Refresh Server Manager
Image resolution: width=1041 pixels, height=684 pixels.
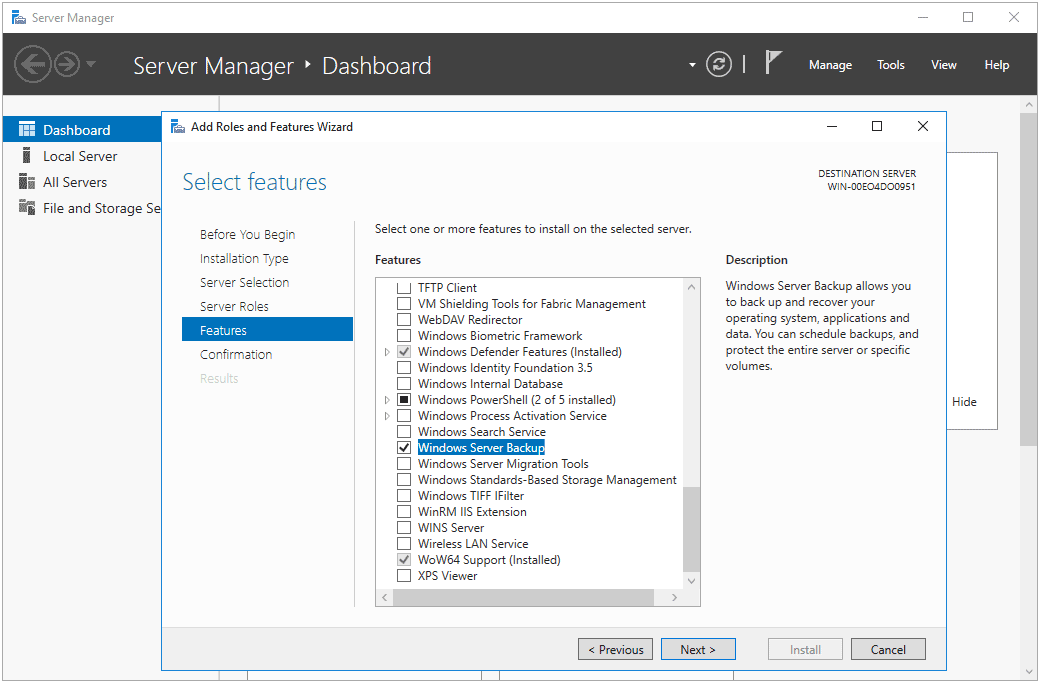coord(719,63)
